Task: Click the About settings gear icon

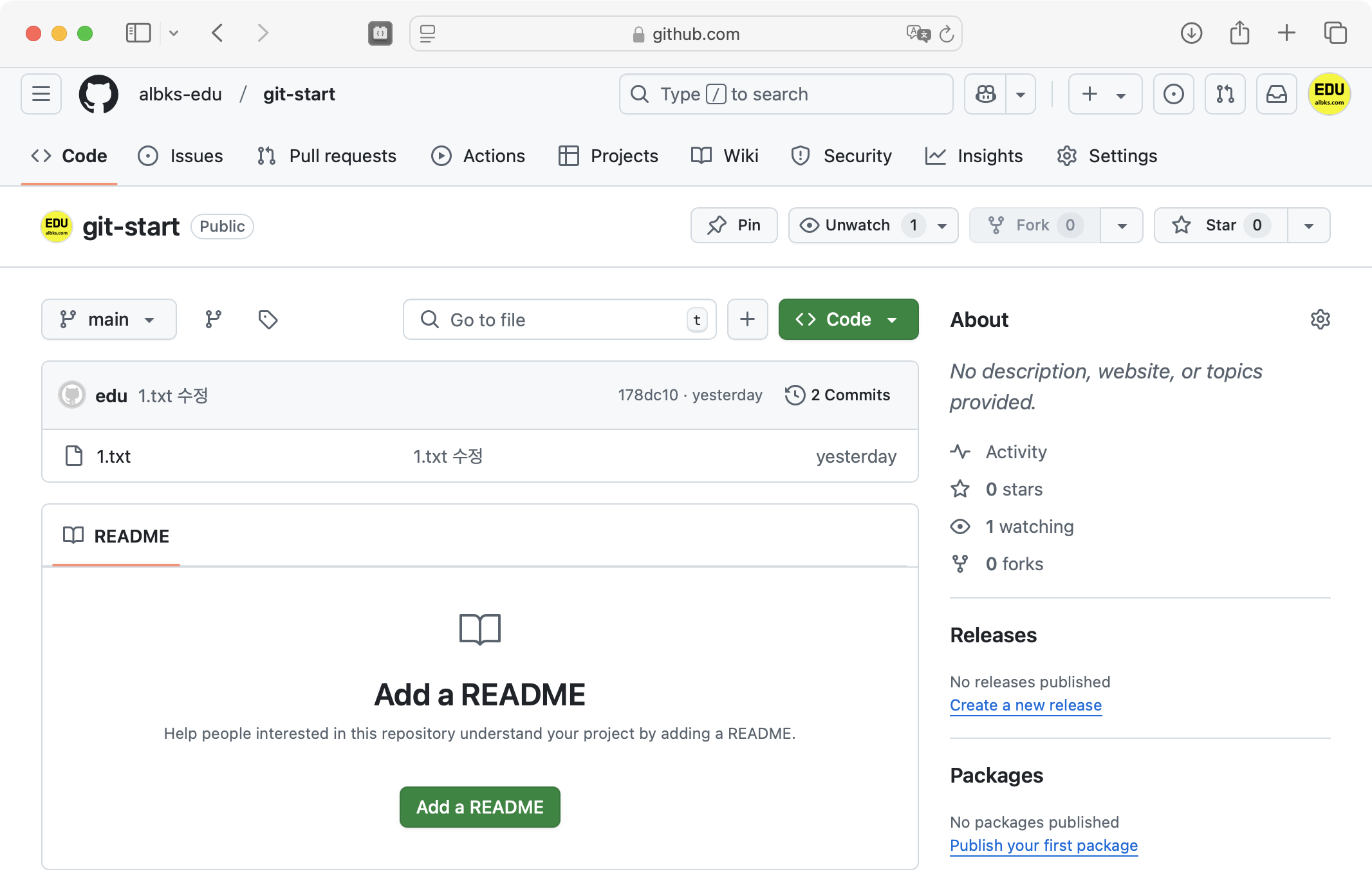Action: point(1320,319)
